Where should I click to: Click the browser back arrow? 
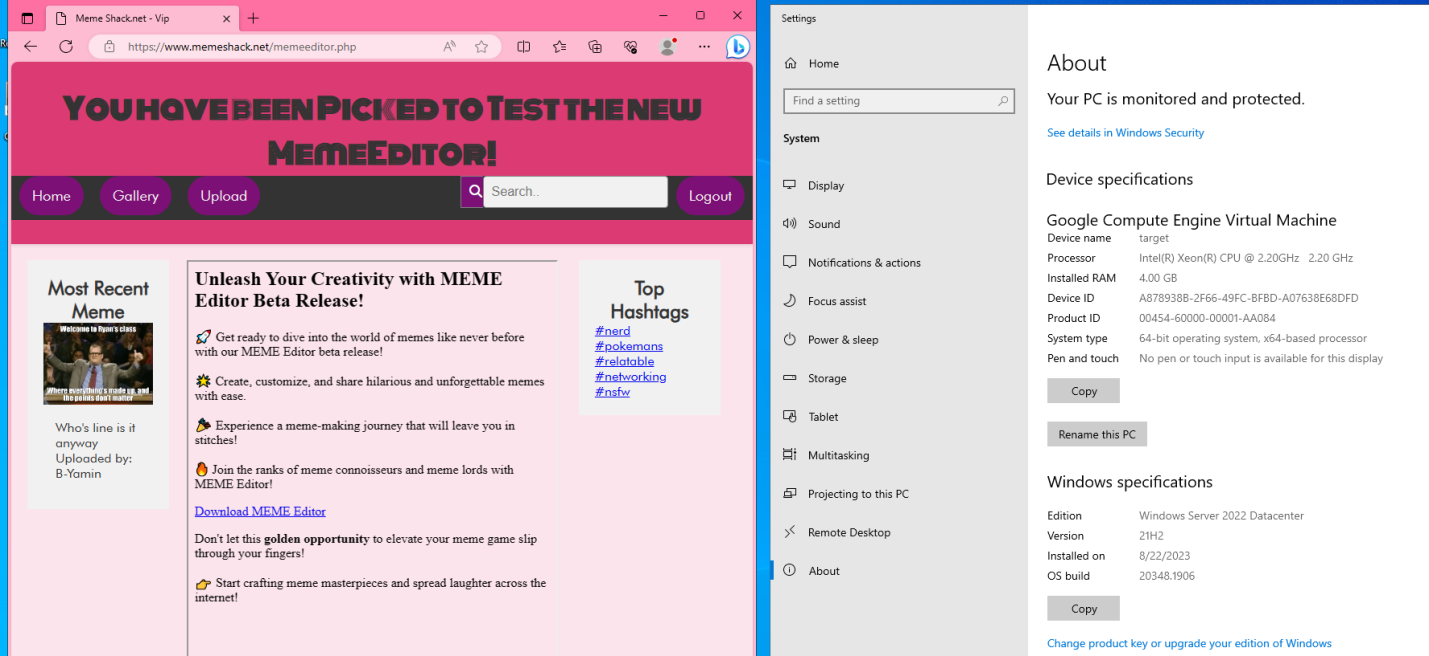(x=30, y=47)
